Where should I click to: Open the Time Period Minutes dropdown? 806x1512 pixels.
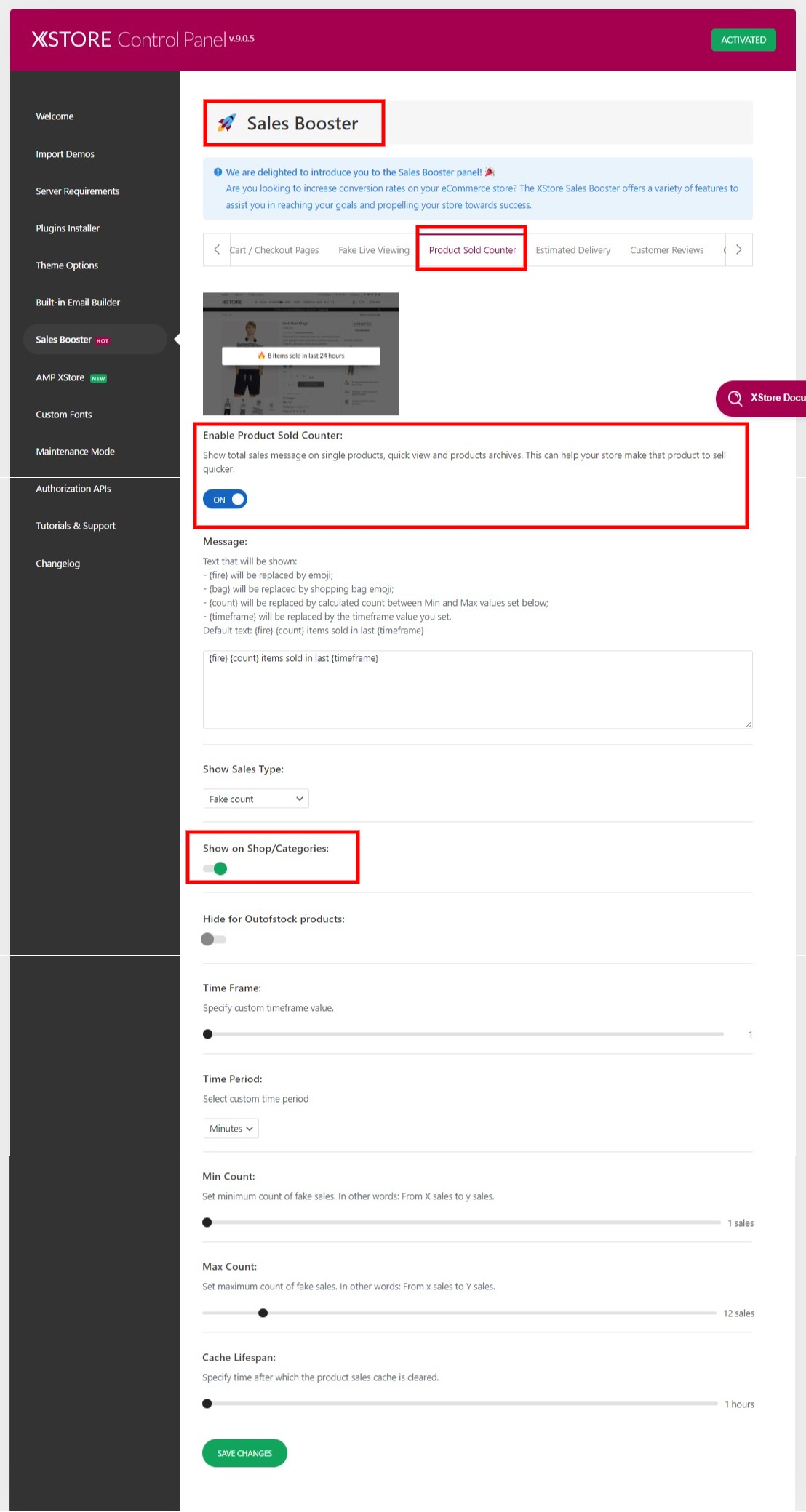(x=231, y=1129)
